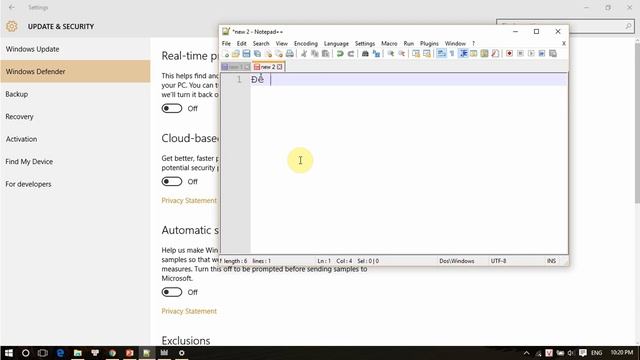Turn on Cloud-based protection toggle
Viewport: 640px width, 360px height.
171,181
